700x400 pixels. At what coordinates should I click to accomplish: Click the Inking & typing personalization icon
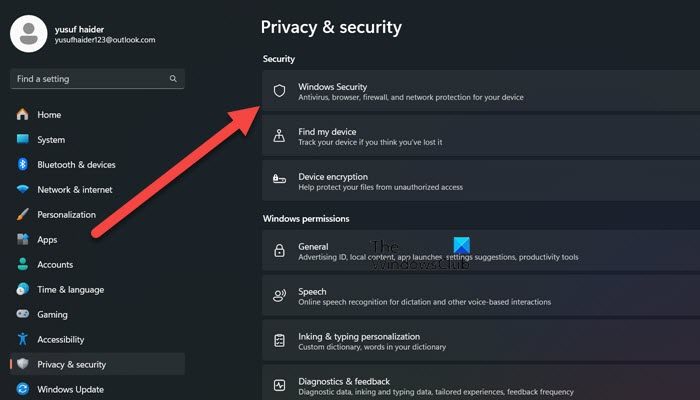point(279,341)
